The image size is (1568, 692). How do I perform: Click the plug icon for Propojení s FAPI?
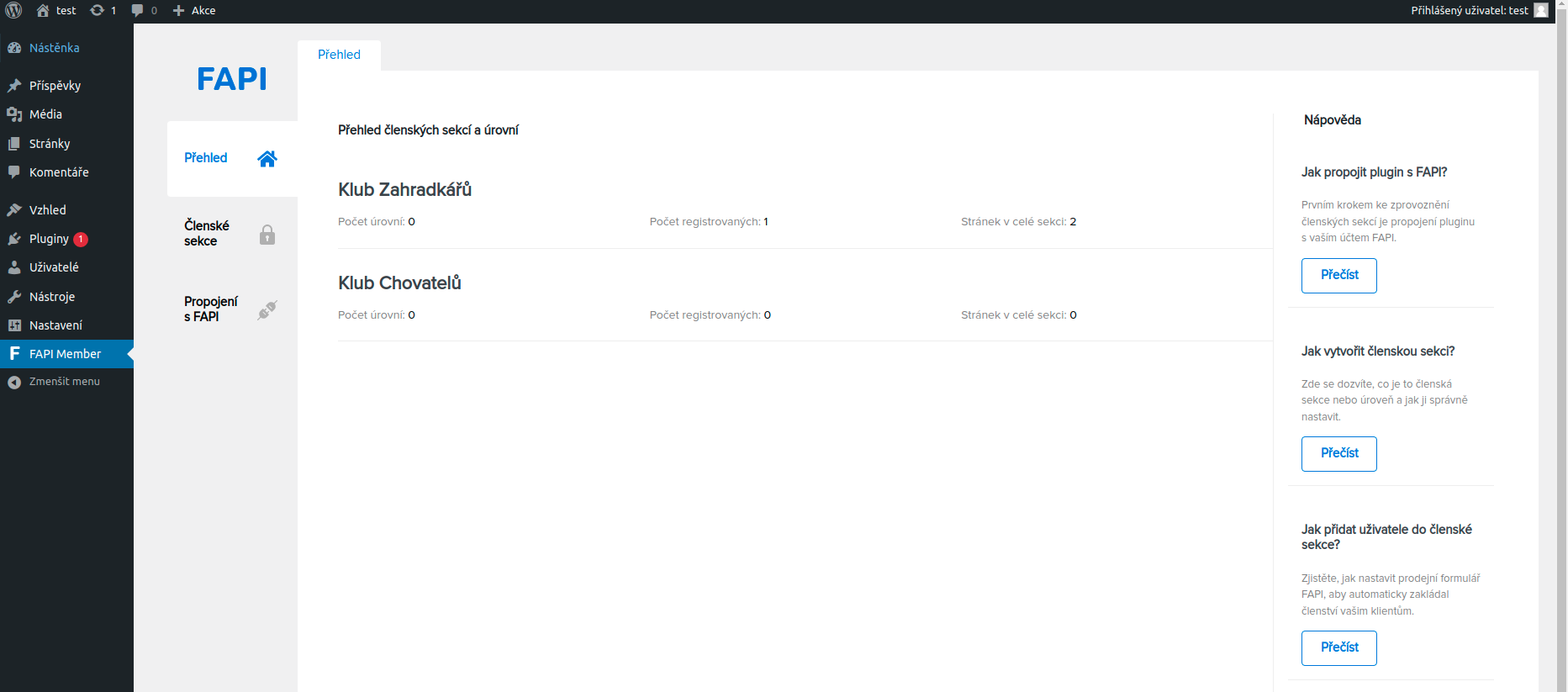pos(267,310)
